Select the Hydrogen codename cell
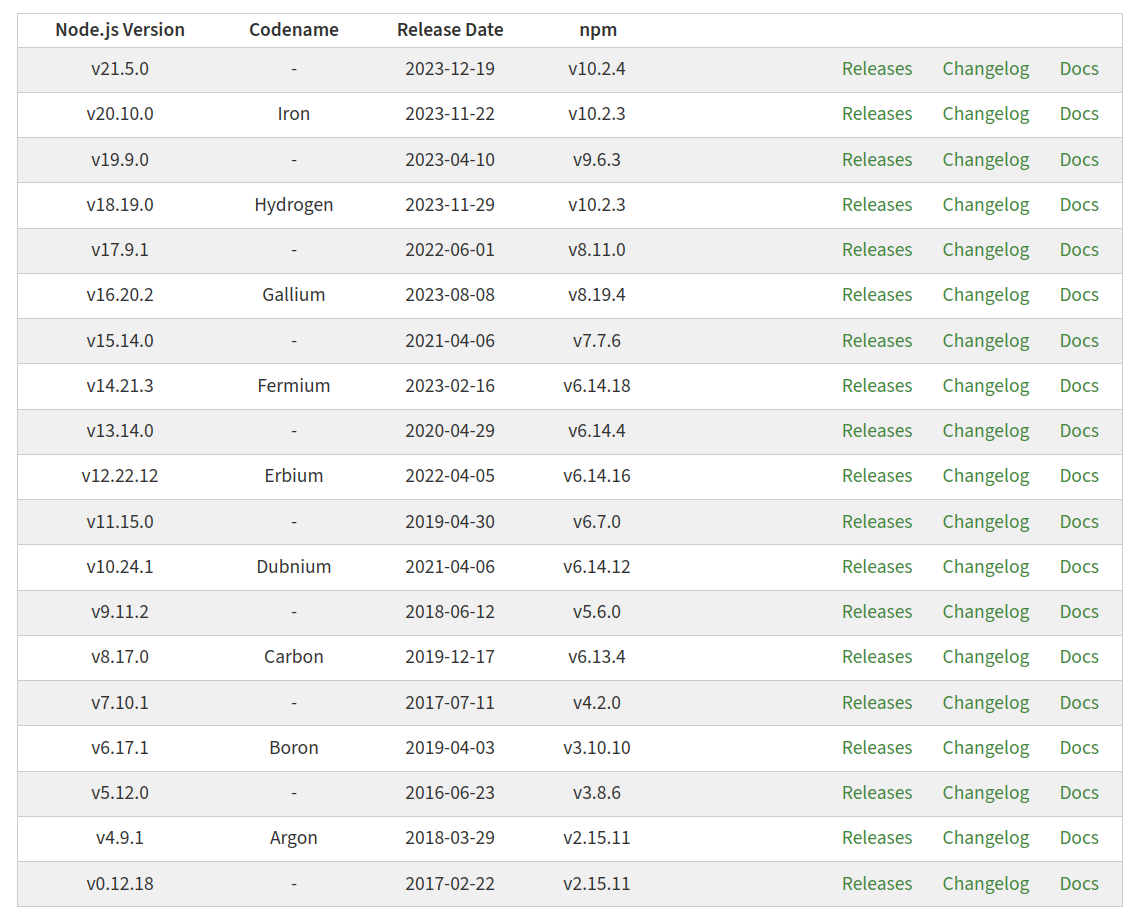The image size is (1136, 920). 293,205
